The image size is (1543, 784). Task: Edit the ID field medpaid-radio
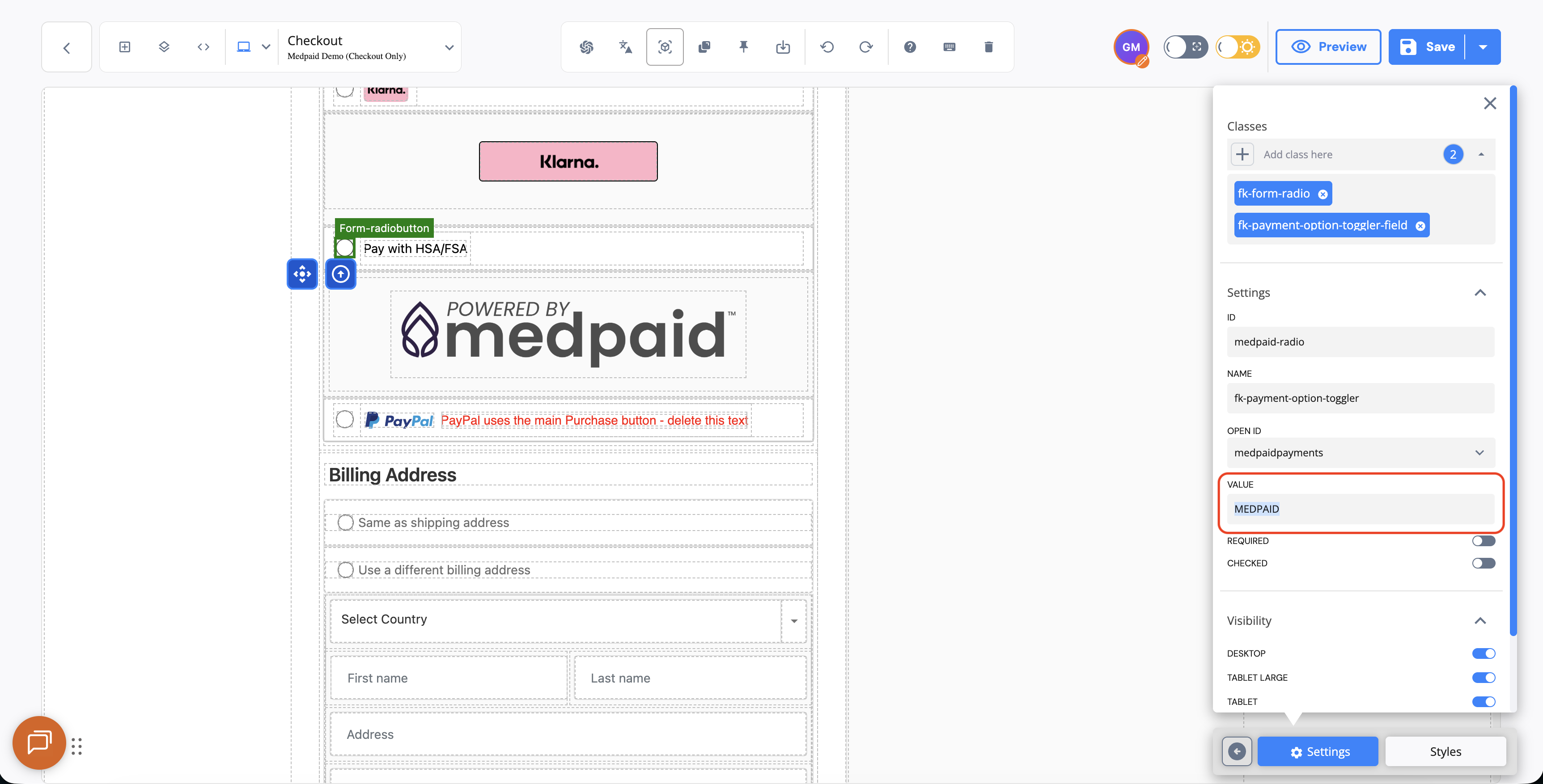[1361, 342]
